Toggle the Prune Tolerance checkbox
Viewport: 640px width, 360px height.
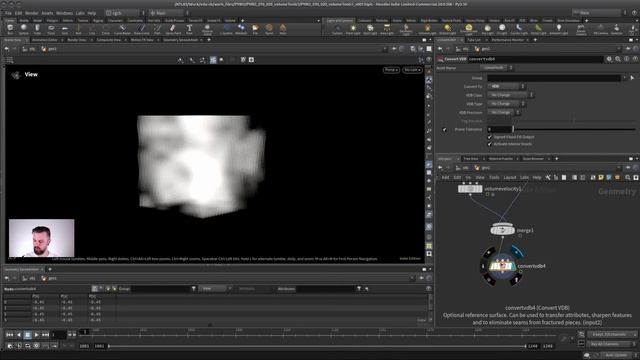click(x=444, y=129)
